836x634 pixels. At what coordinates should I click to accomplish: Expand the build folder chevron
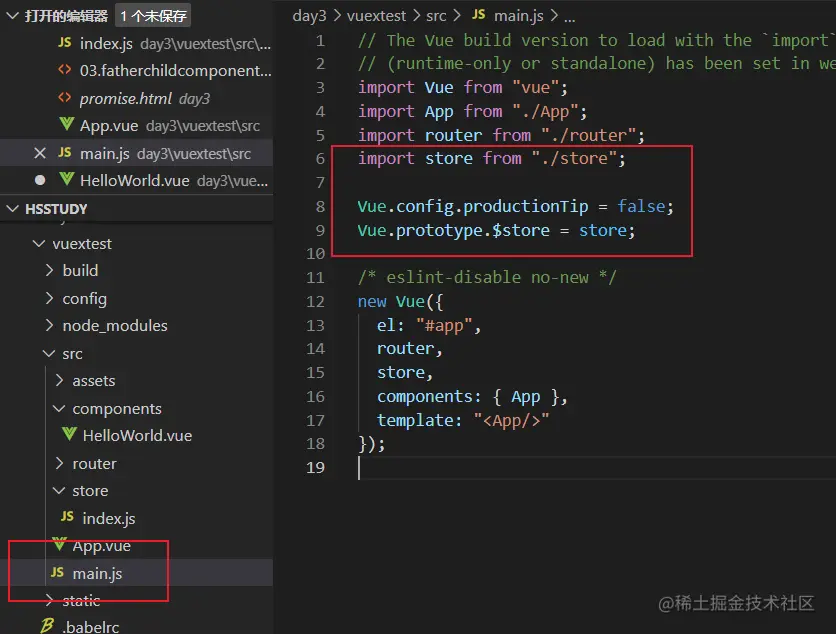[49, 270]
